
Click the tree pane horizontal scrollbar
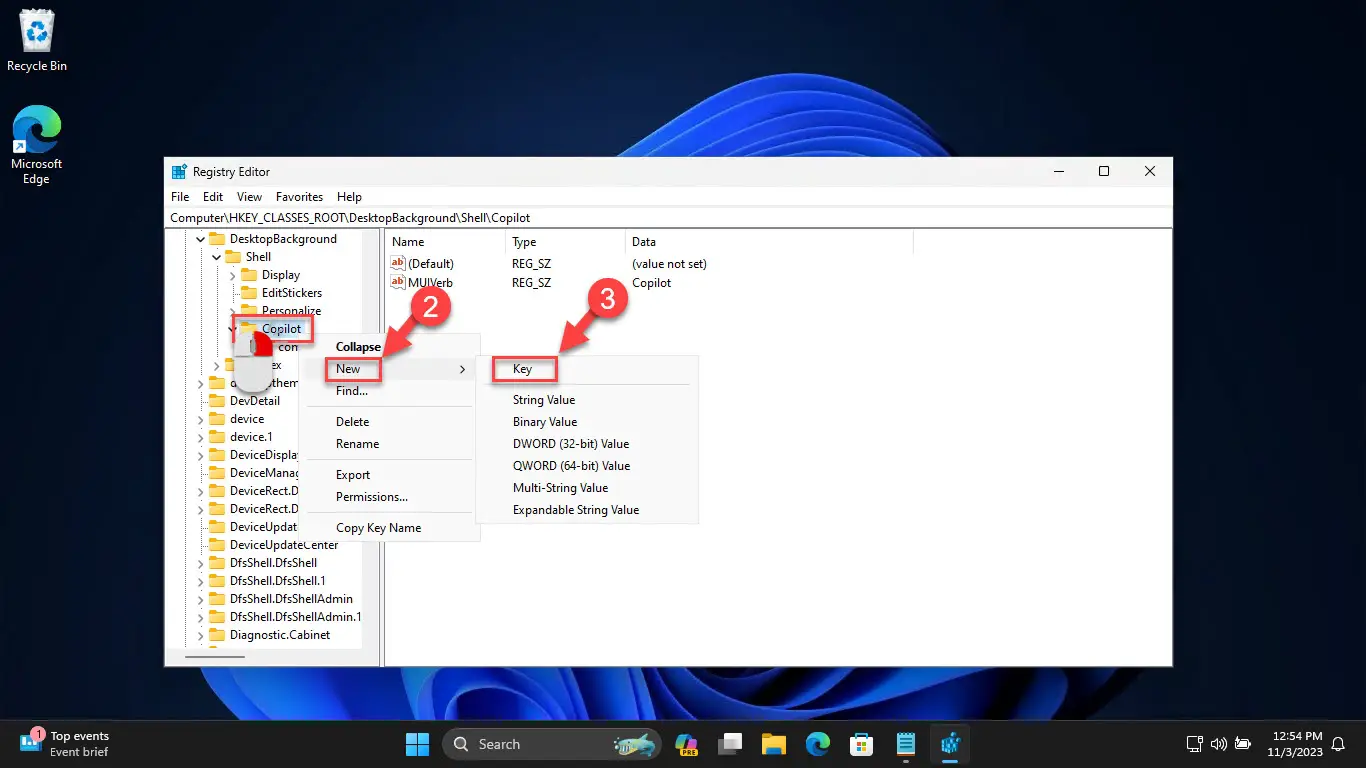point(215,657)
